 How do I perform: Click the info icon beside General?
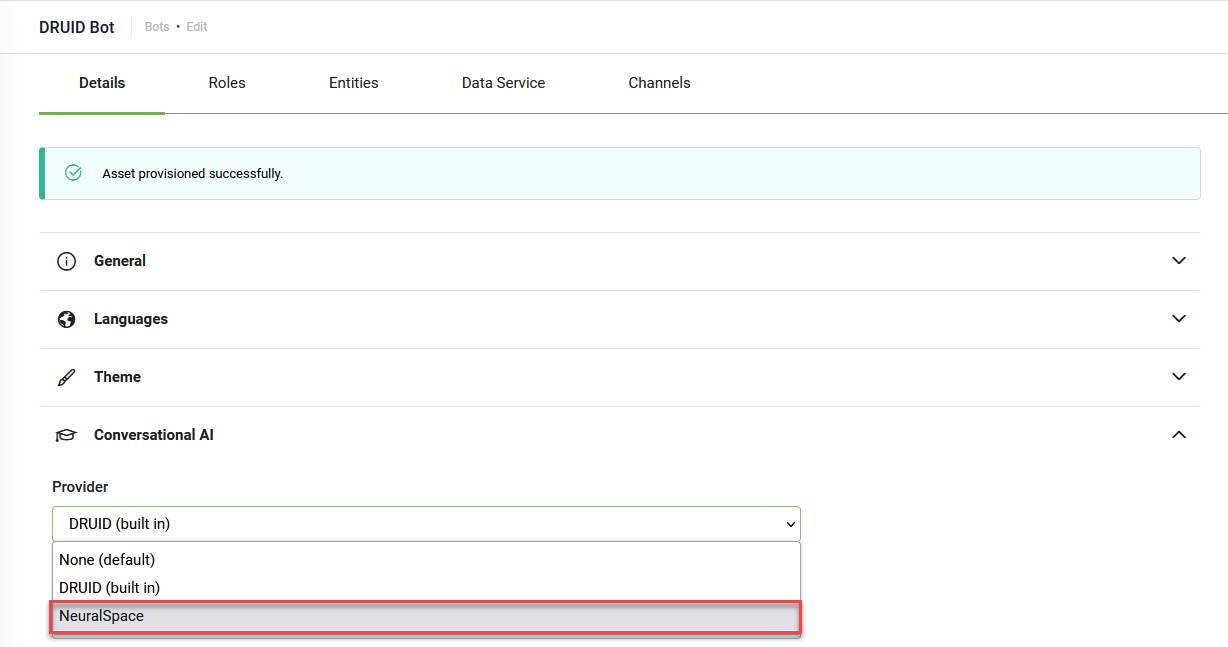pyautogui.click(x=67, y=261)
